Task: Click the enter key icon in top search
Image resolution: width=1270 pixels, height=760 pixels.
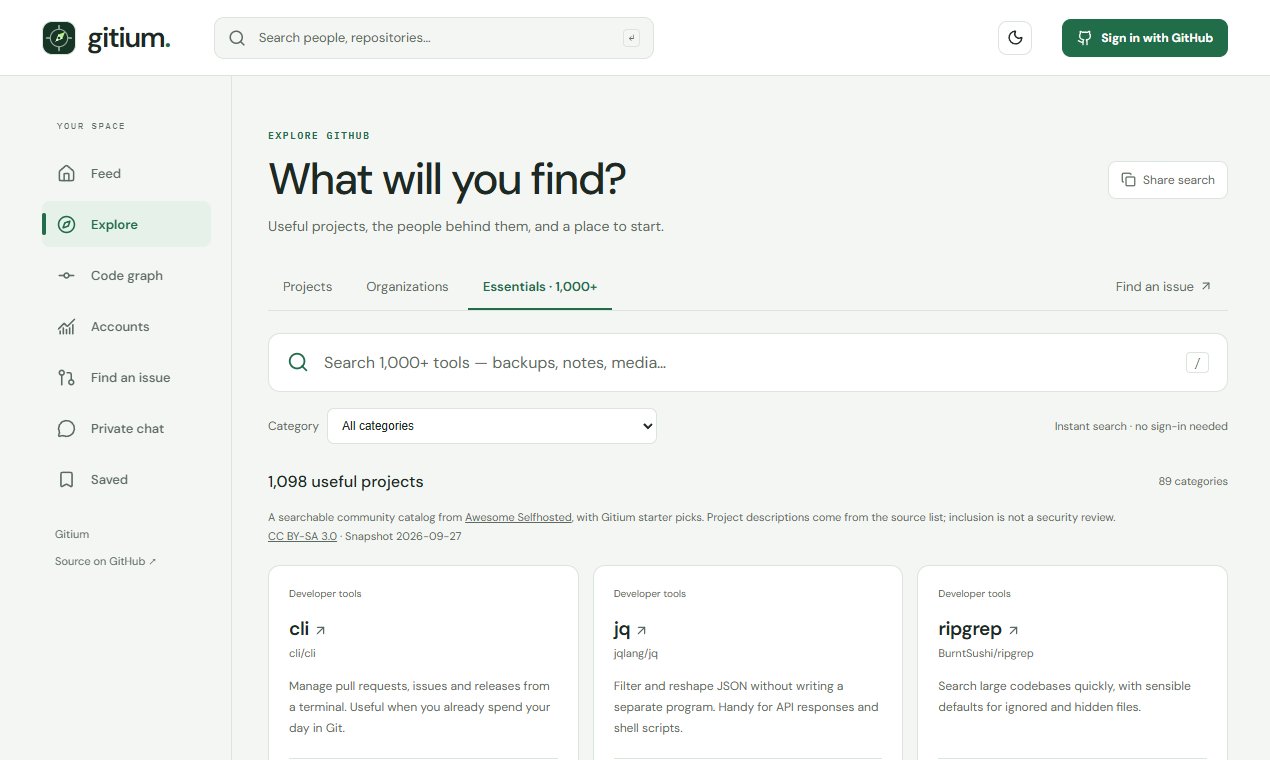Action: 631,38
